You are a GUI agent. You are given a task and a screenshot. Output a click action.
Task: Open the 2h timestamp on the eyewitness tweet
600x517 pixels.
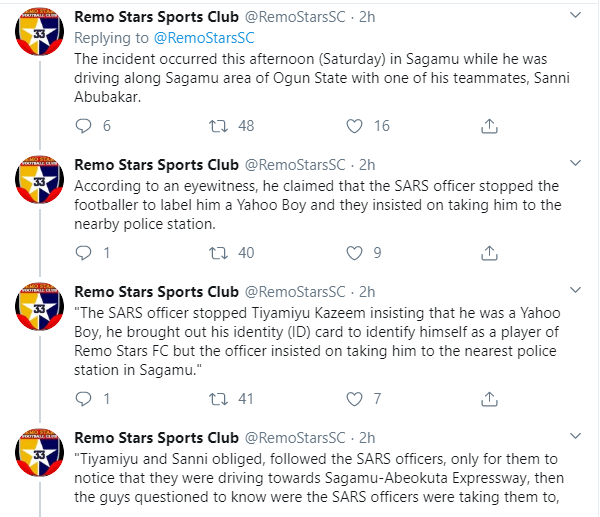click(366, 164)
